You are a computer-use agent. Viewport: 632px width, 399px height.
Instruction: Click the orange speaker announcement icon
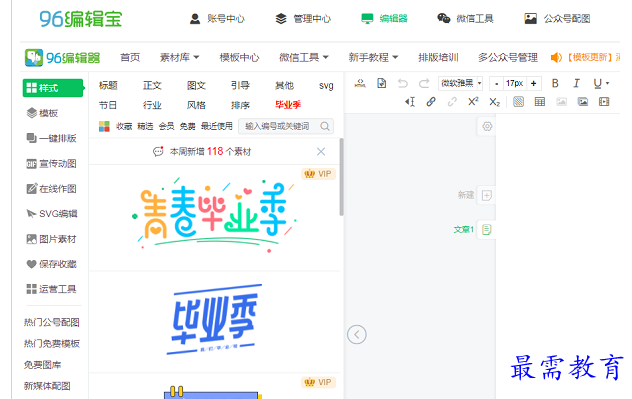tap(556, 58)
